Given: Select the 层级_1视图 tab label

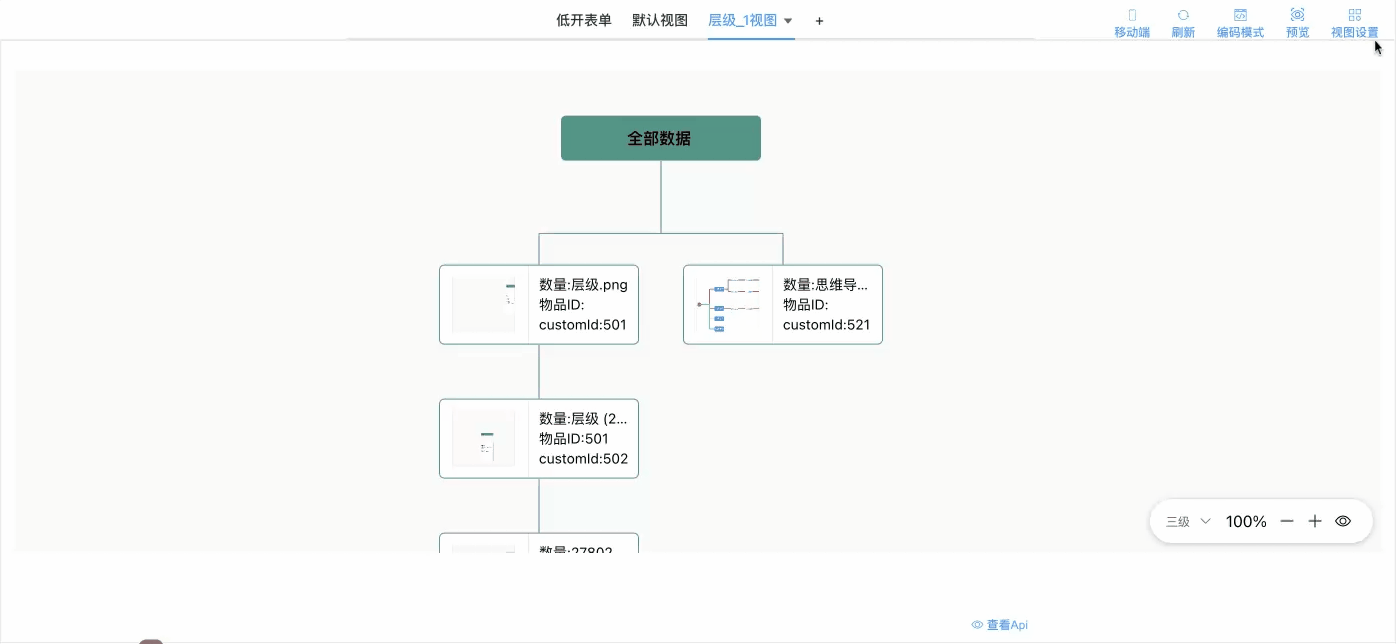Looking at the screenshot, I should [742, 20].
